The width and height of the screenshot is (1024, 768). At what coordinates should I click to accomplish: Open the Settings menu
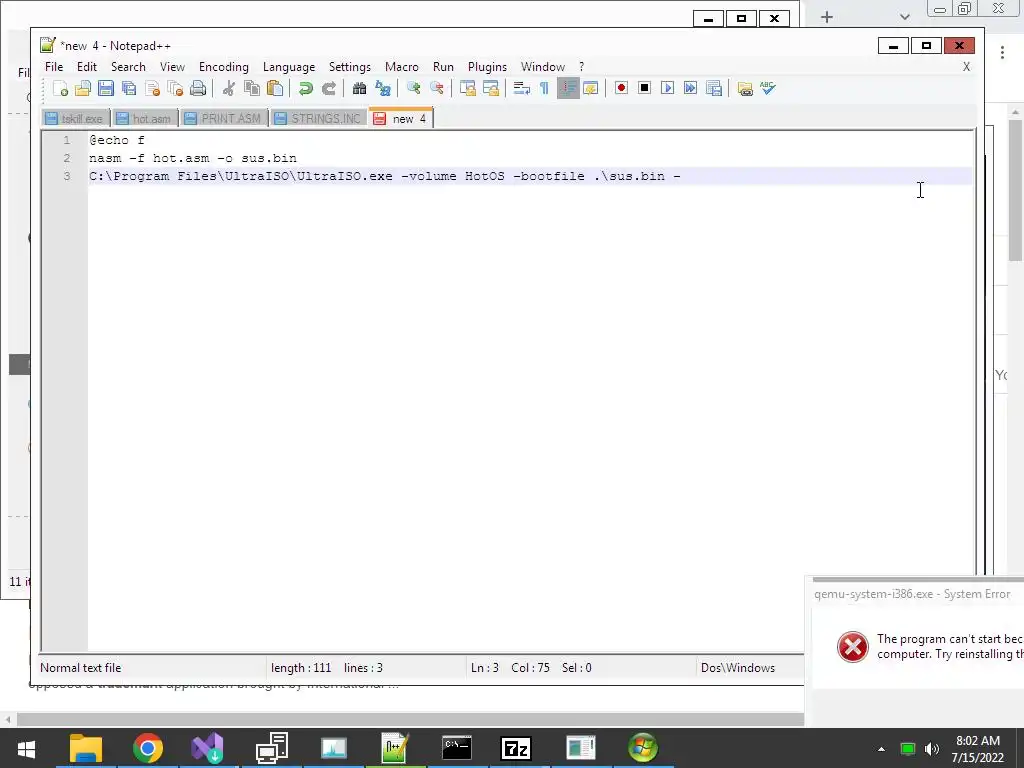click(349, 67)
